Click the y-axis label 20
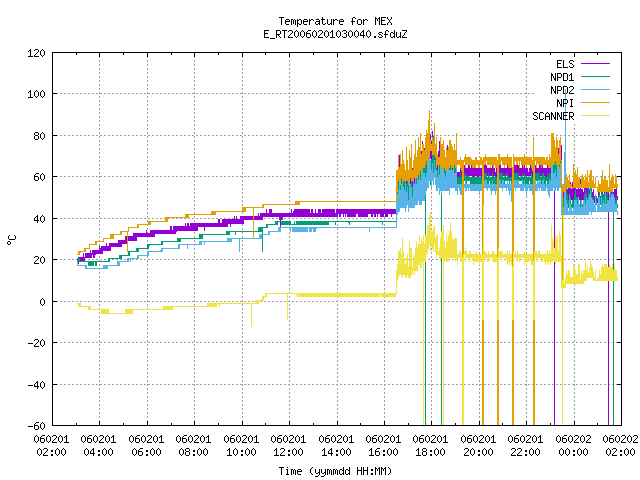The width and height of the screenshot is (640, 480). (39, 260)
